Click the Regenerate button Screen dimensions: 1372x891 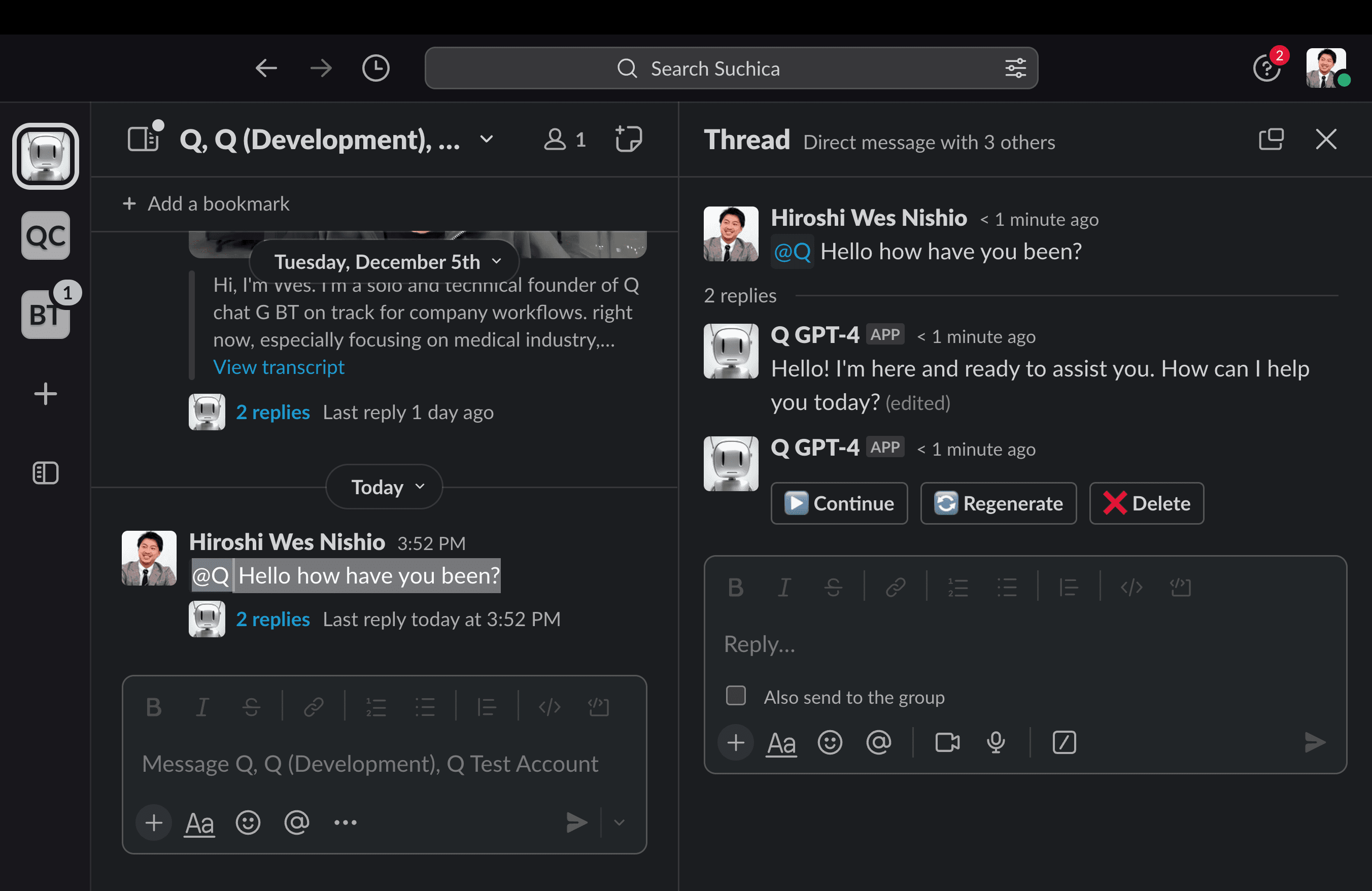click(999, 503)
